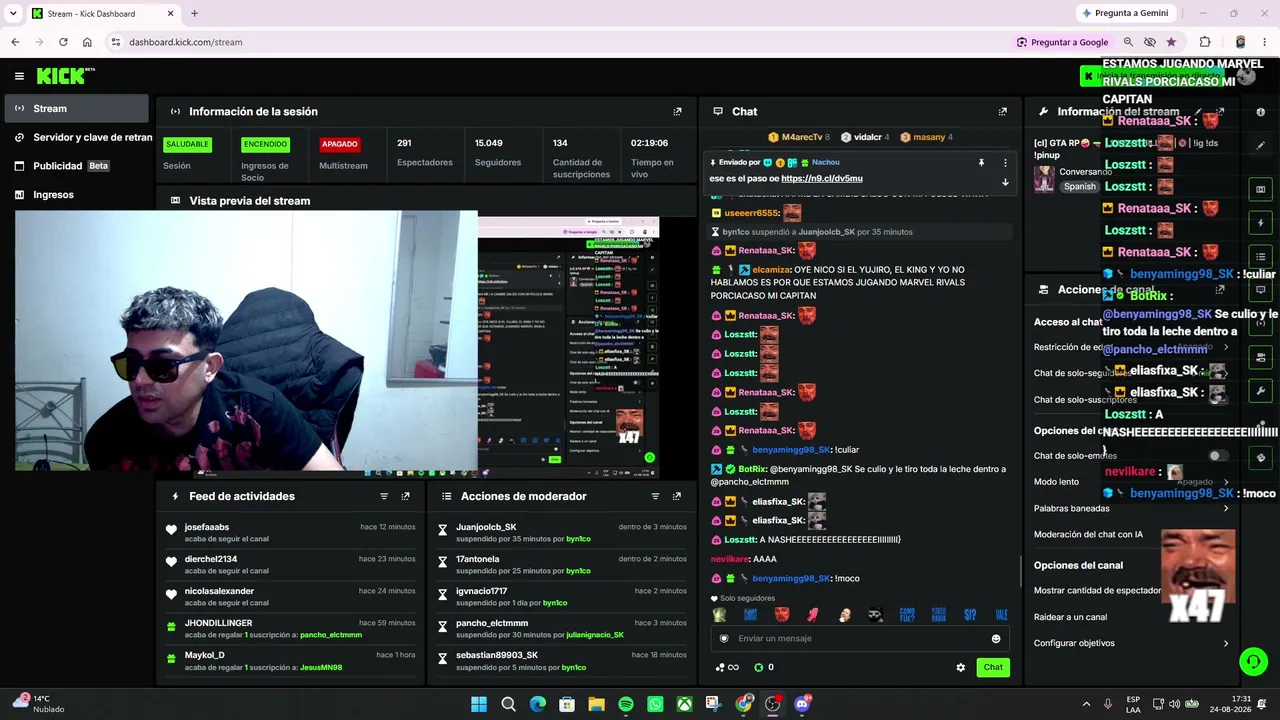The height and width of the screenshot is (720, 1280).
Task: Insert the pink rocket emote
Action: pos(813,614)
